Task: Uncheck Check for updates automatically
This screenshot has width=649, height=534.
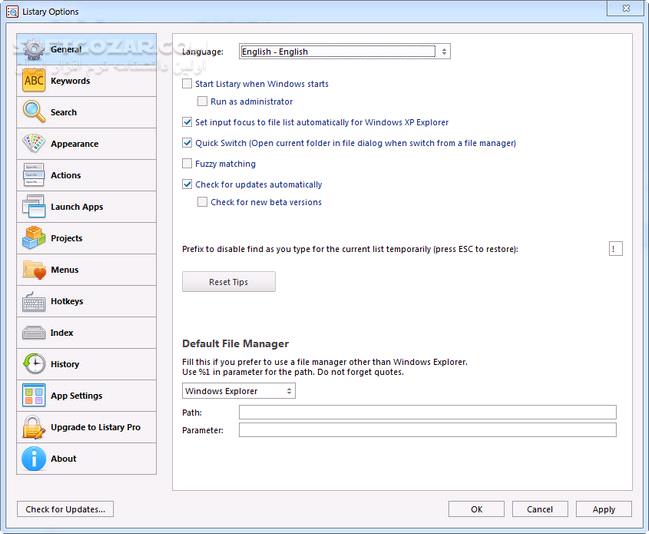Action: [187, 184]
